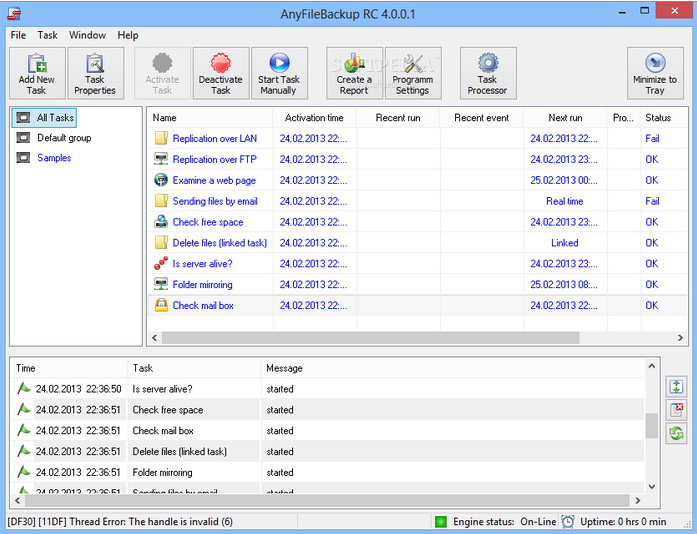The height and width of the screenshot is (534, 697).
Task: Open the File menu
Action: pyautogui.click(x=18, y=35)
